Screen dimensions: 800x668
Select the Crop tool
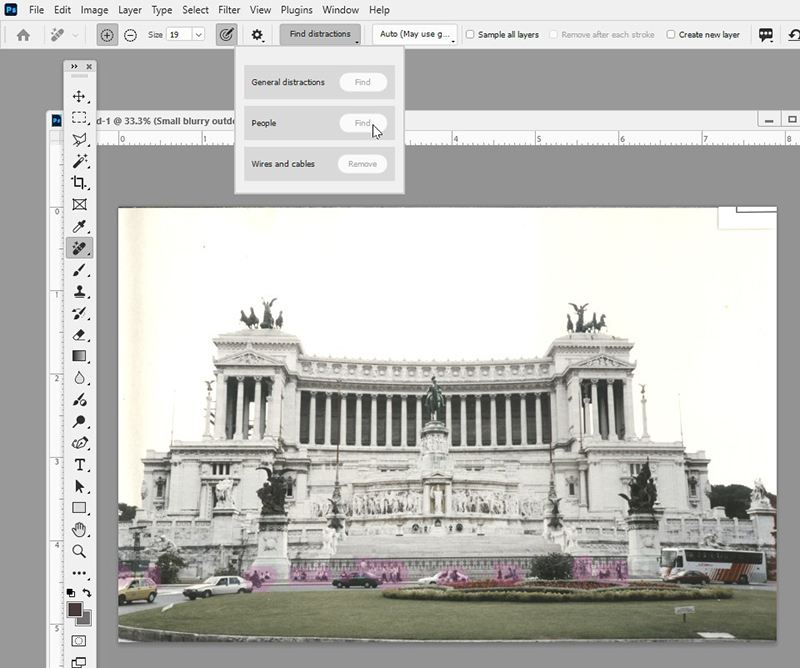click(79, 183)
